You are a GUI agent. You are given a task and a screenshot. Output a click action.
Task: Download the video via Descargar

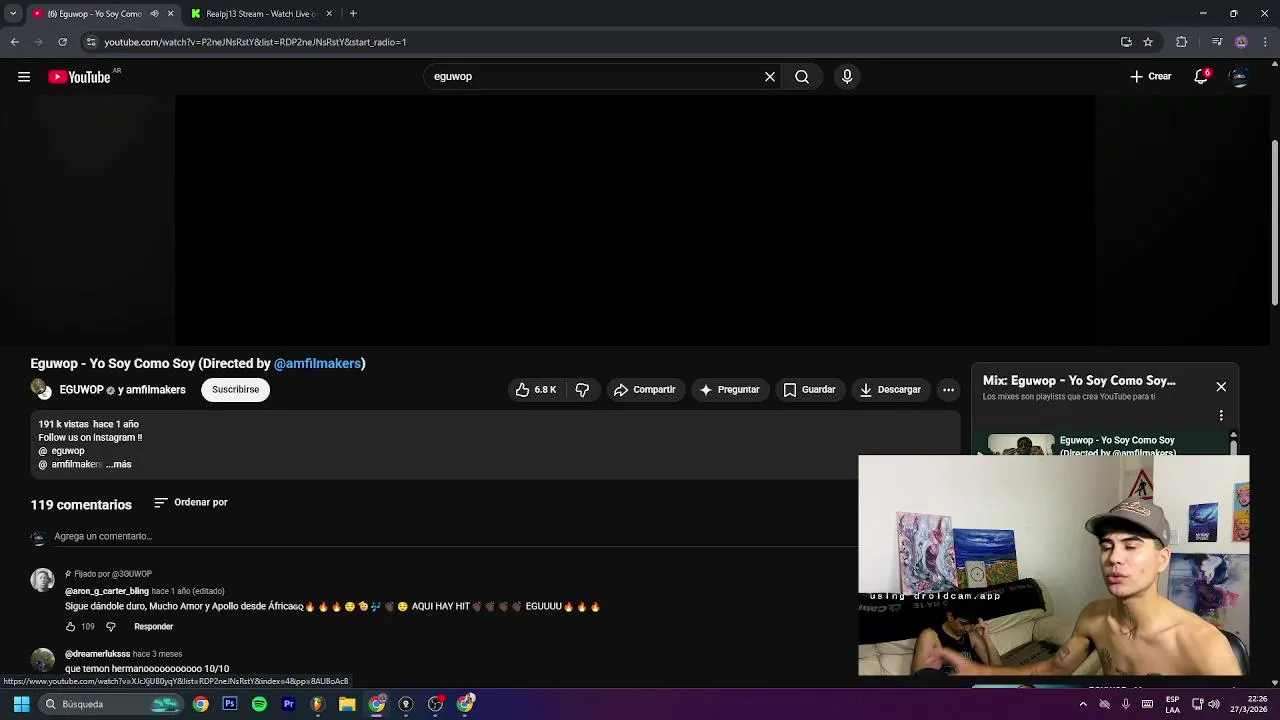coord(890,390)
